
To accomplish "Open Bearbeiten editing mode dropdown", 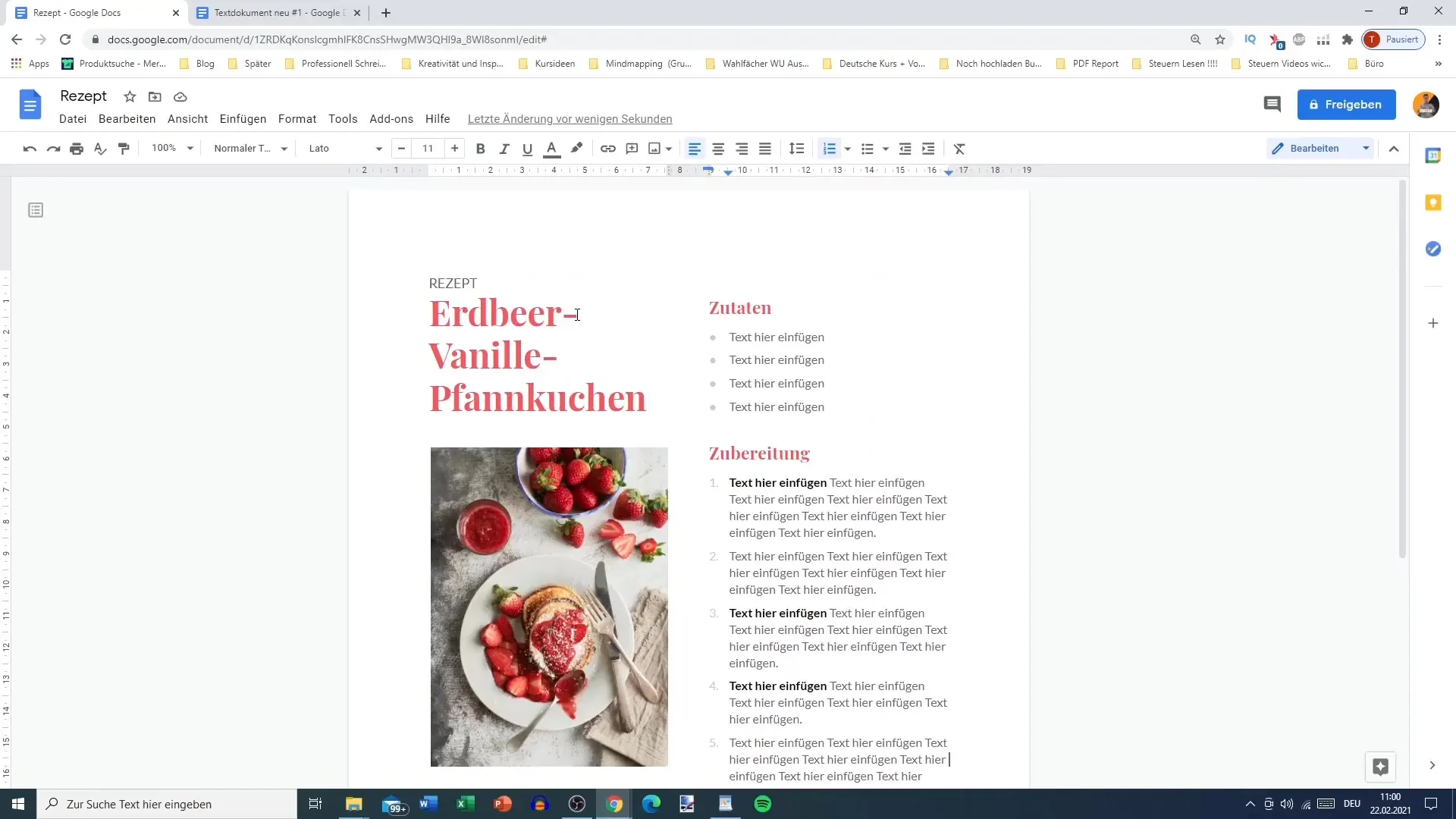I will point(1320,149).
